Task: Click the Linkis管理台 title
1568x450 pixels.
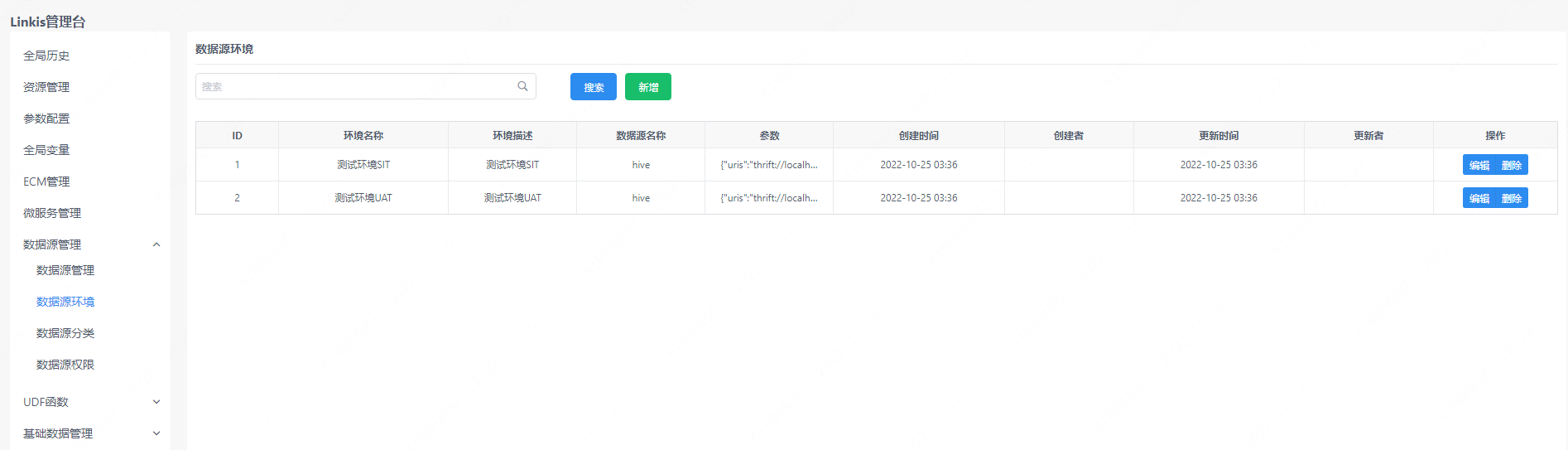Action: [48, 22]
